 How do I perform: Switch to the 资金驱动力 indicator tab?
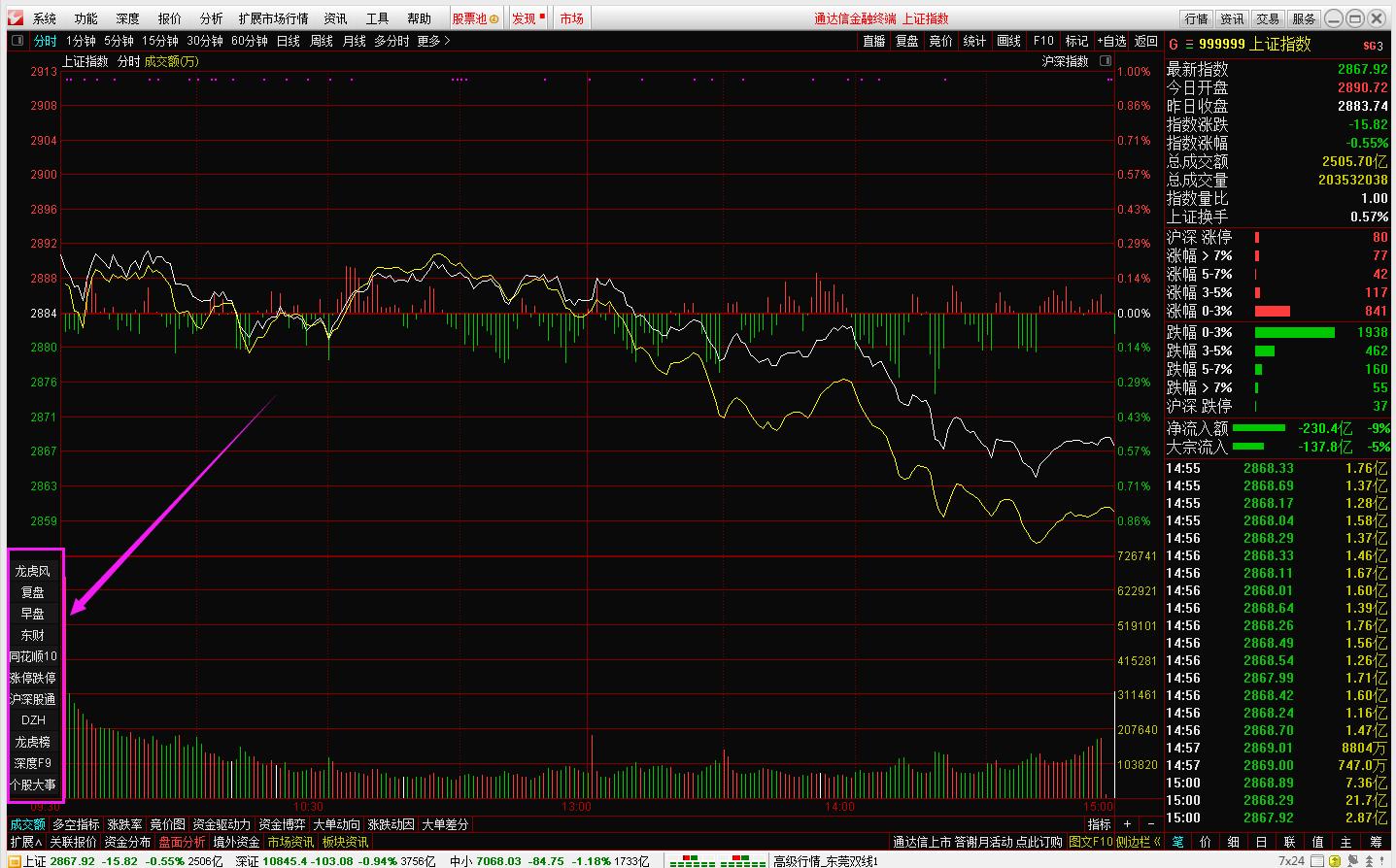point(221,824)
